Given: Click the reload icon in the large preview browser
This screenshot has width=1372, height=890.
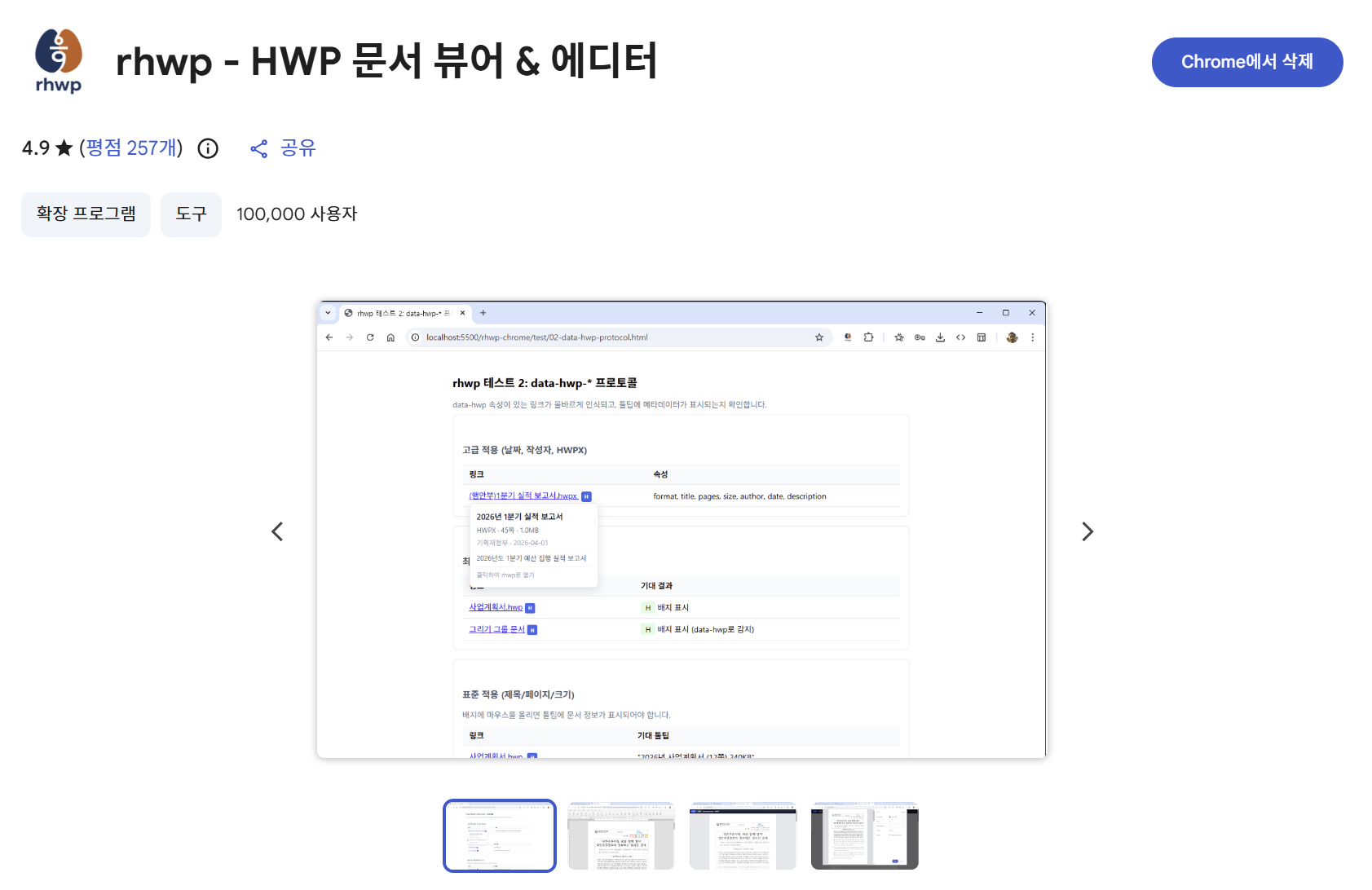Looking at the screenshot, I should pyautogui.click(x=370, y=337).
